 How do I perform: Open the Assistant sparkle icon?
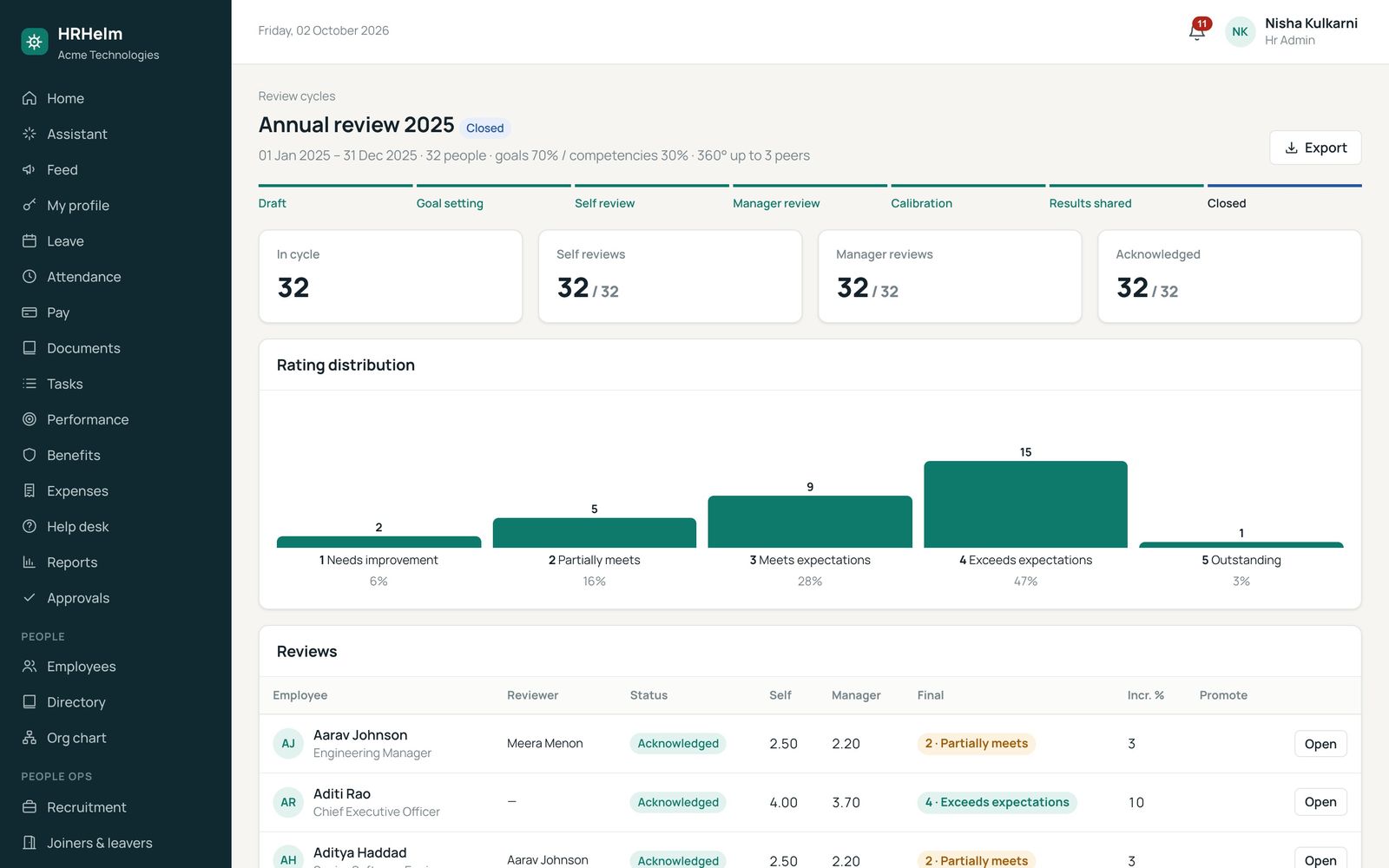coord(30,134)
